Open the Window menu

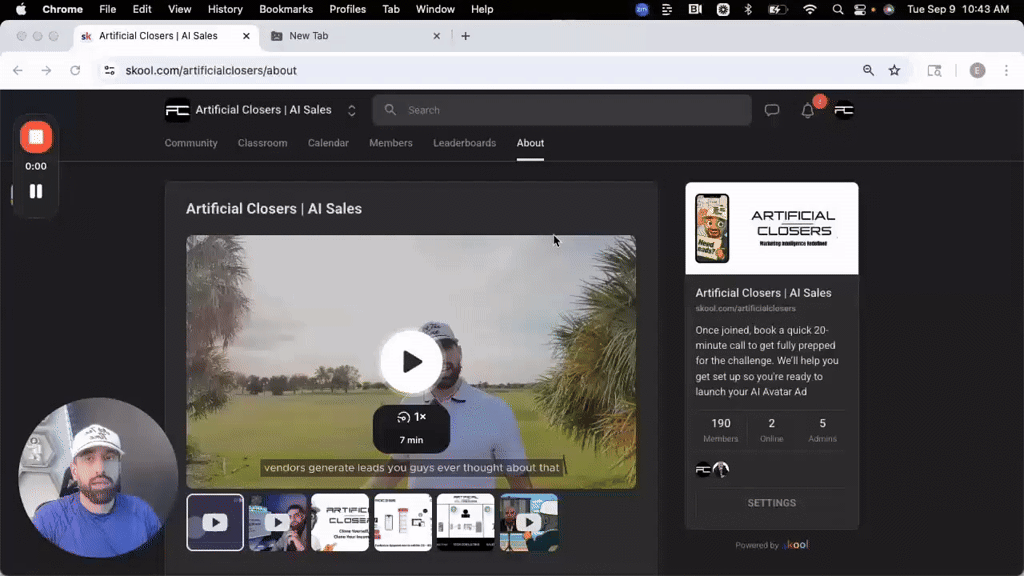pyautogui.click(x=435, y=9)
